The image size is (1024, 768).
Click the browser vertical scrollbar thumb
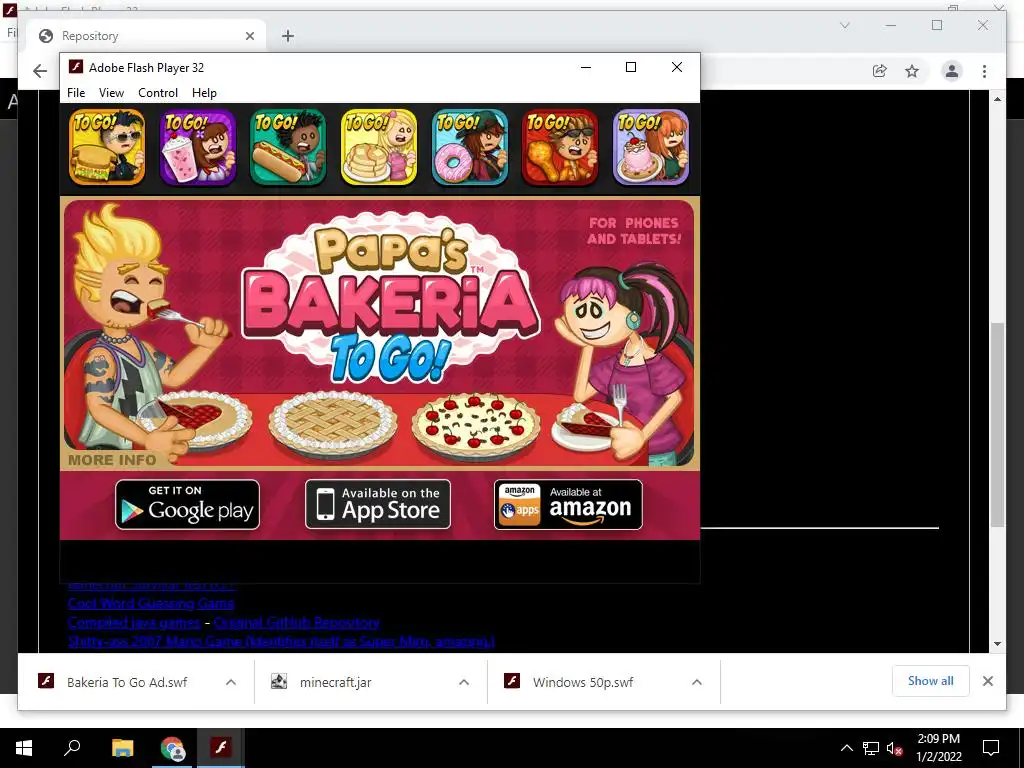coord(997,424)
